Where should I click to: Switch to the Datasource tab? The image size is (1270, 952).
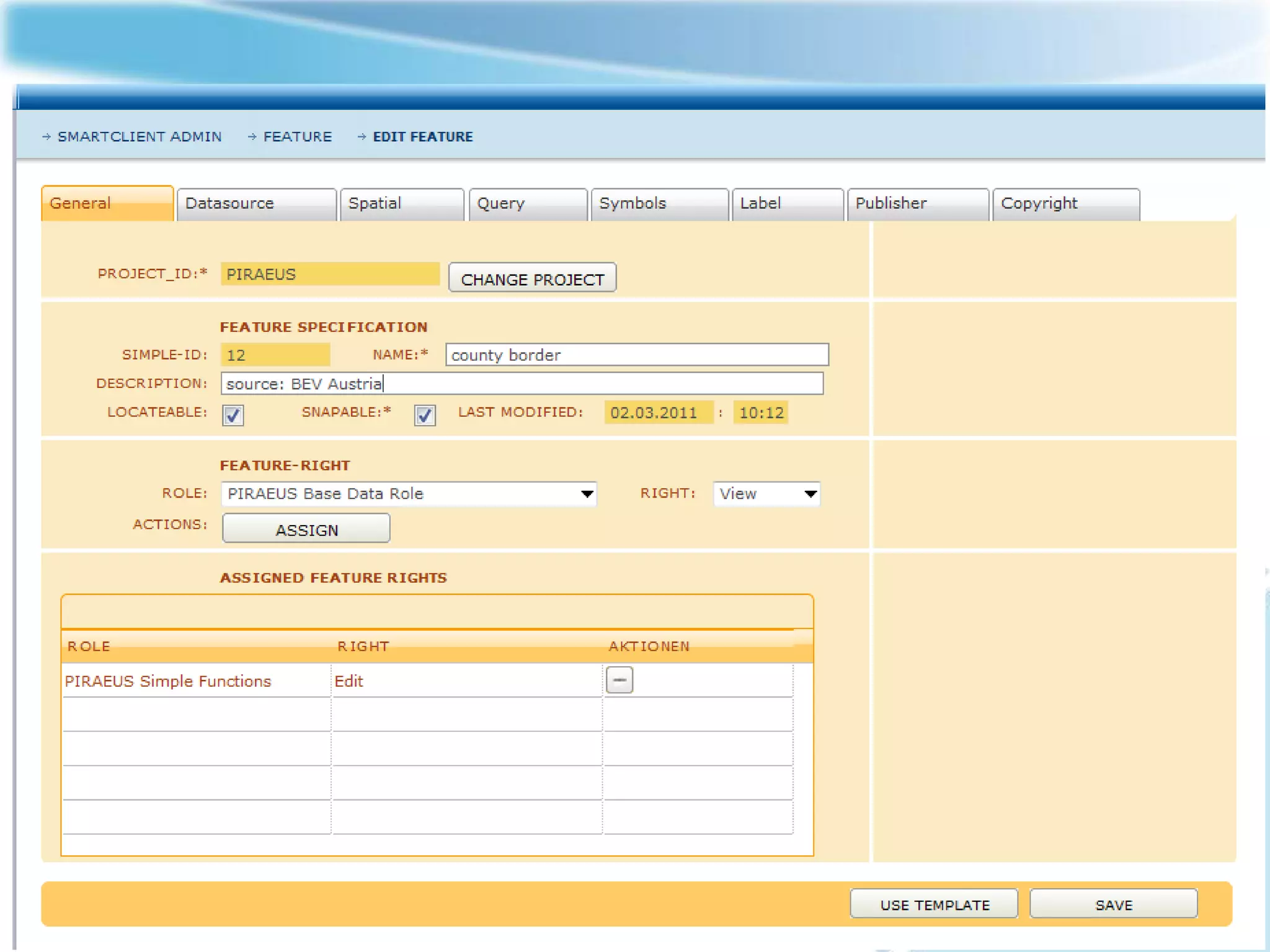pos(256,204)
